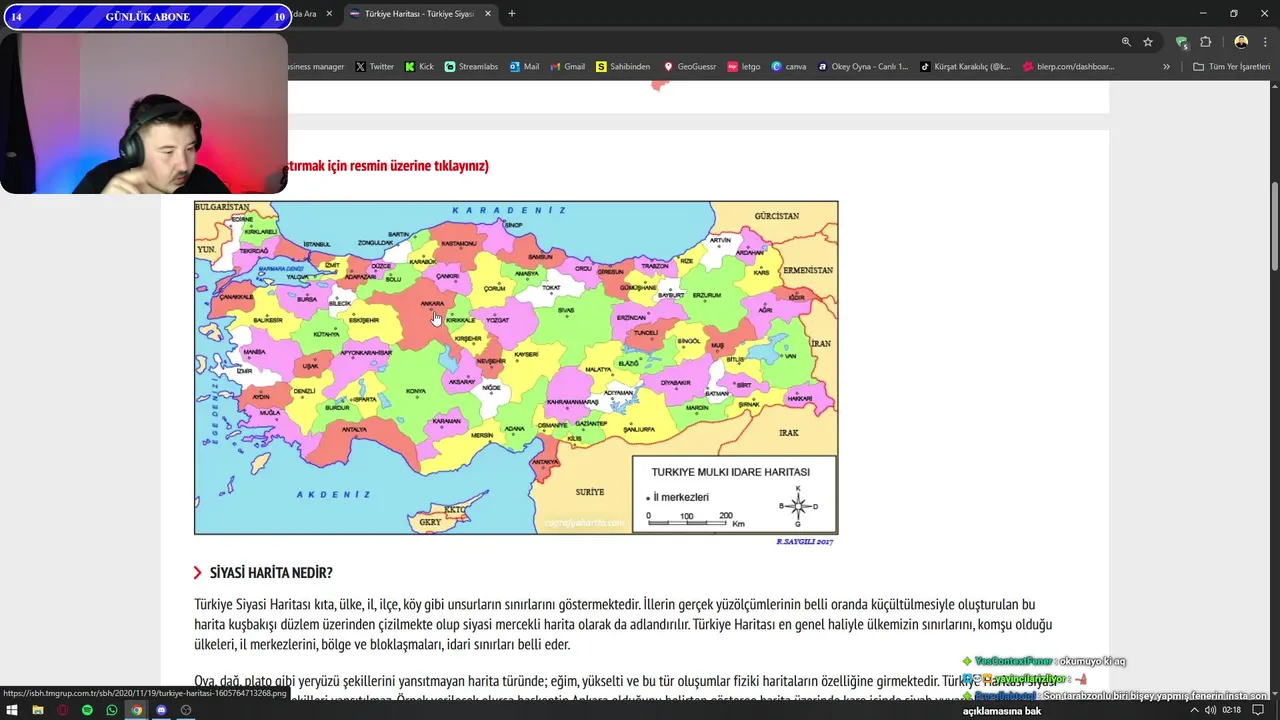Click the zoom magnifier icon in address bar

pos(1126,42)
